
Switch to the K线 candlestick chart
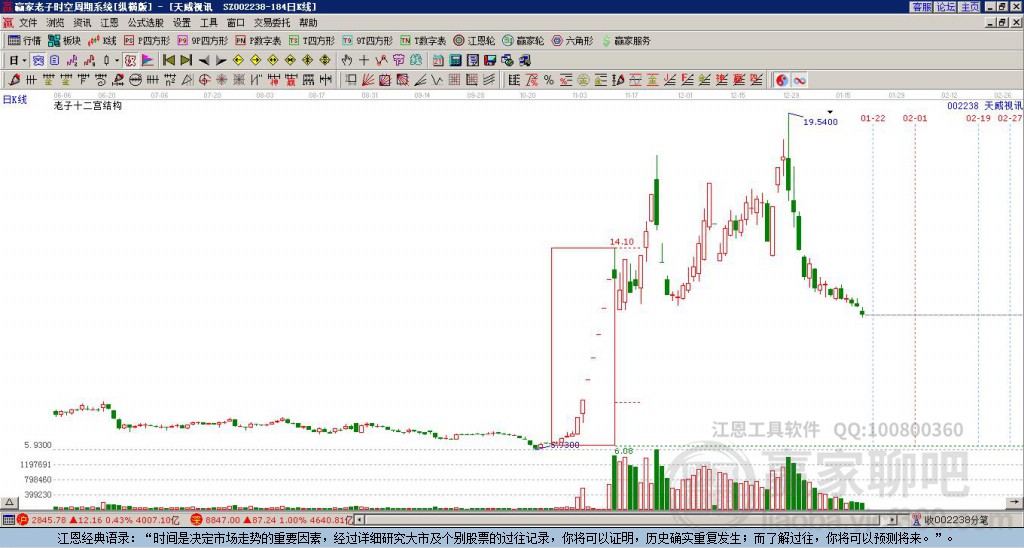[102, 40]
